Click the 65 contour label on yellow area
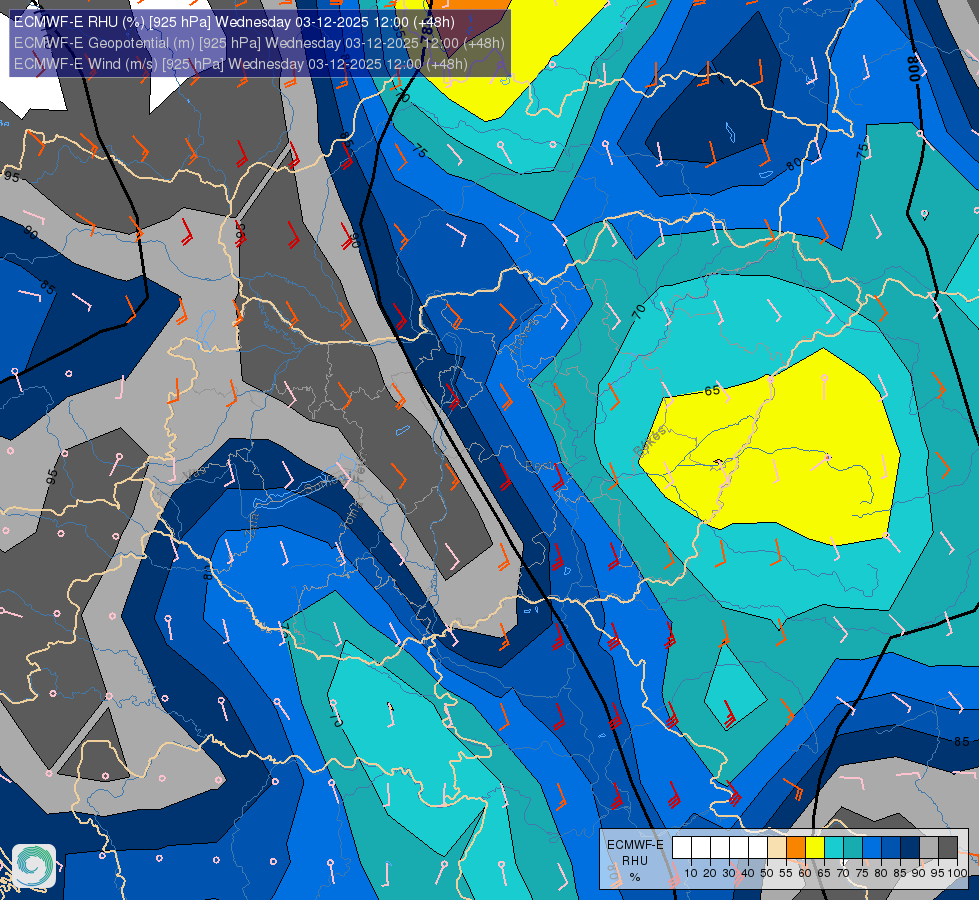This screenshot has height=900, width=979. point(712,391)
